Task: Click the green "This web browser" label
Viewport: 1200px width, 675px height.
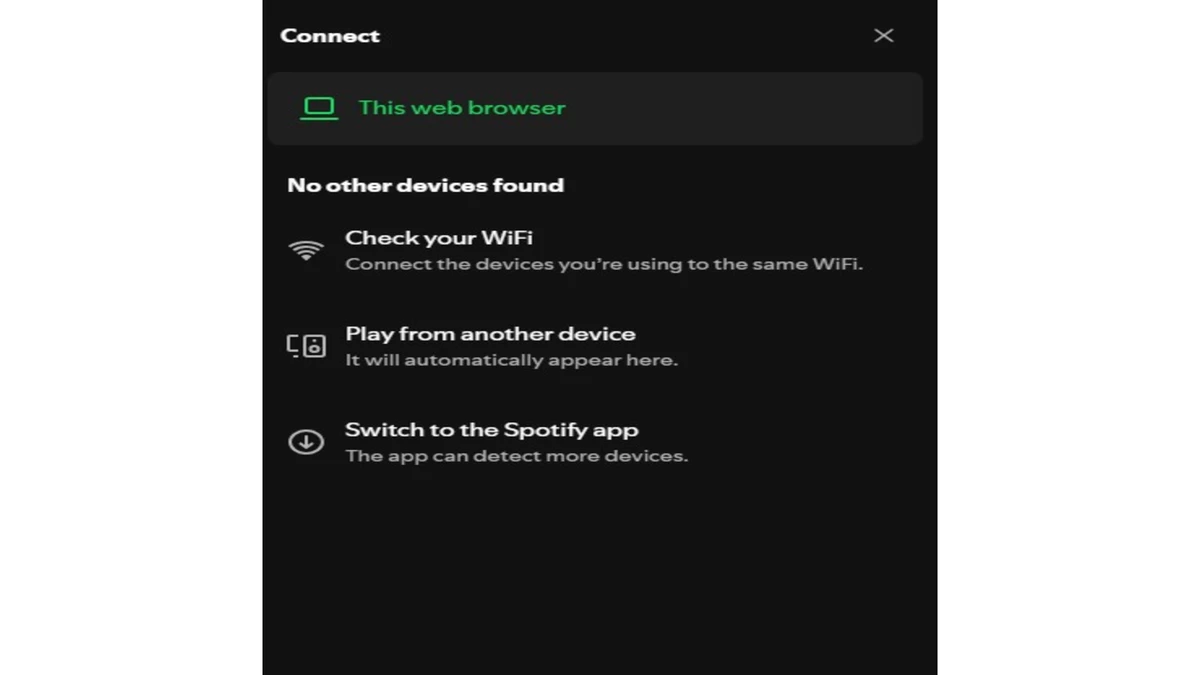Action: (461, 107)
